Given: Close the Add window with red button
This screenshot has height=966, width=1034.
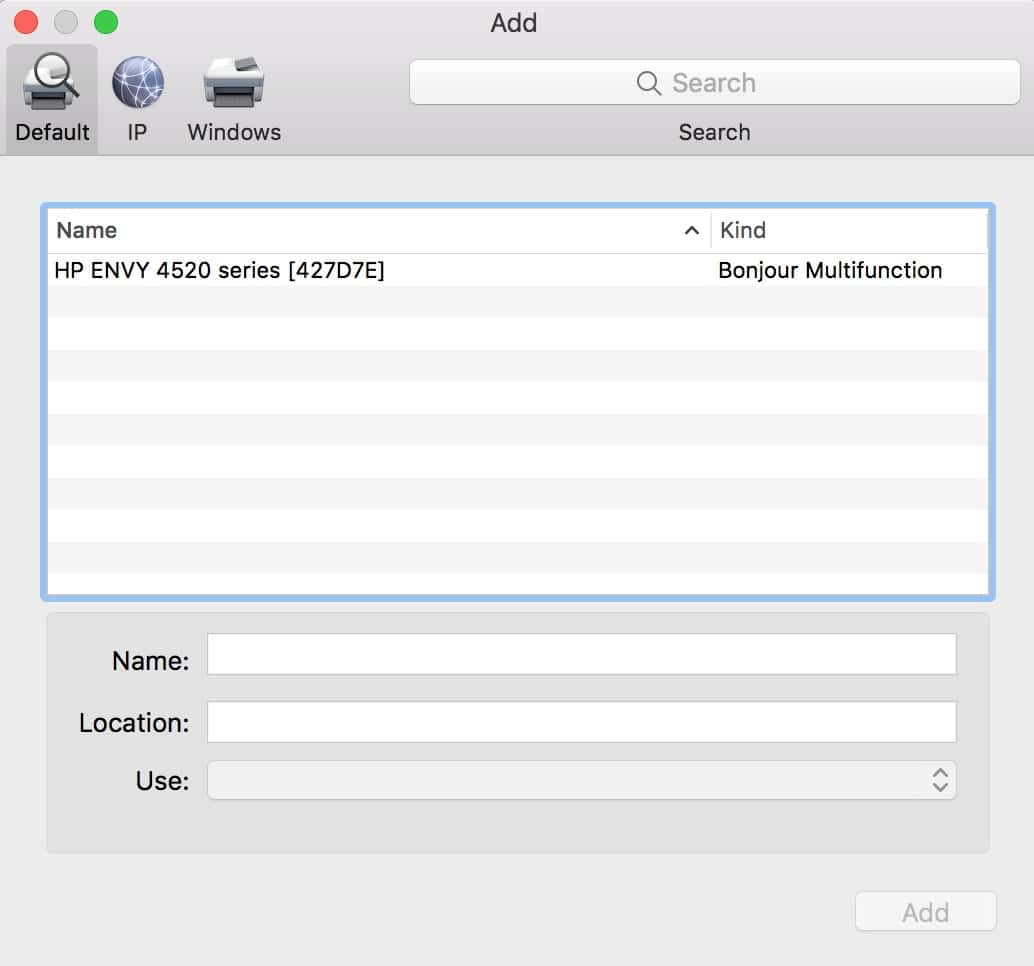Looking at the screenshot, I should point(26,22).
